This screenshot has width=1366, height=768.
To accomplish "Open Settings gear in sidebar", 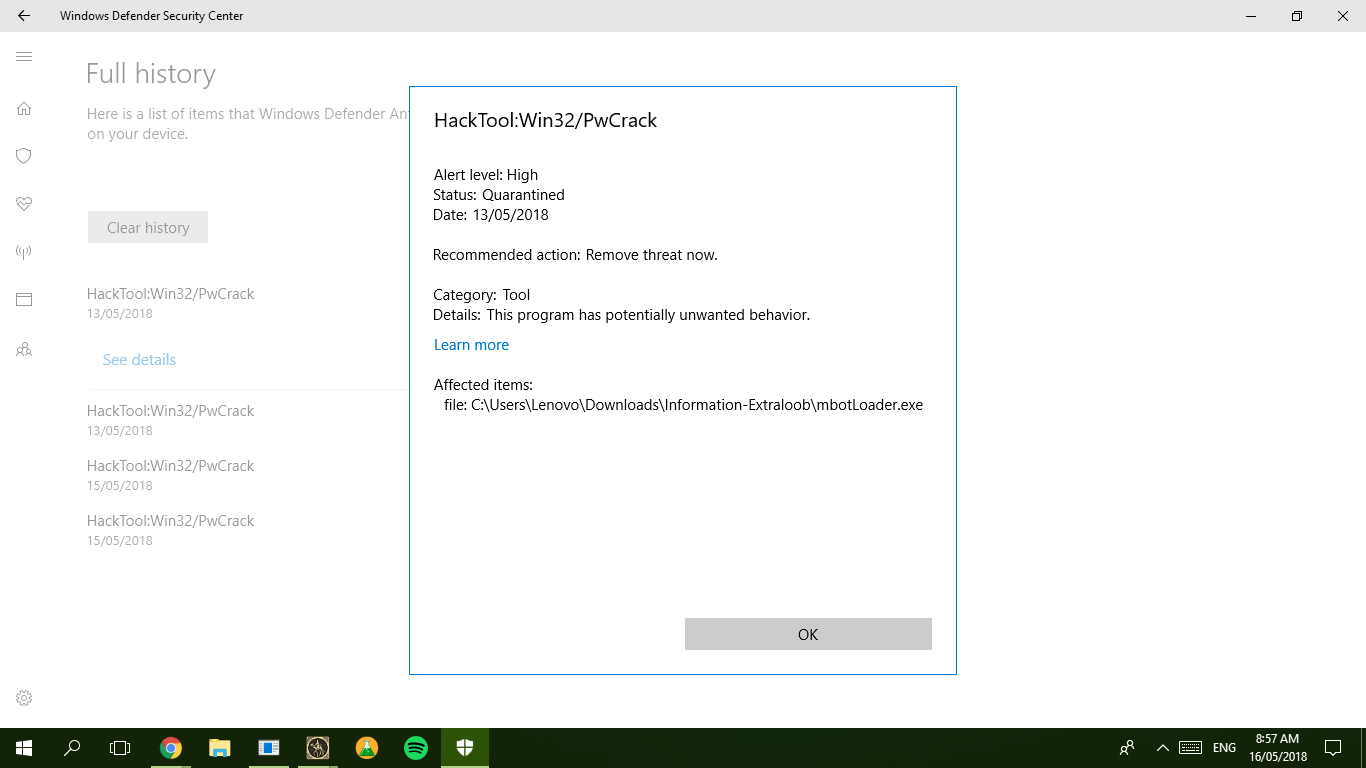I will tap(24, 698).
